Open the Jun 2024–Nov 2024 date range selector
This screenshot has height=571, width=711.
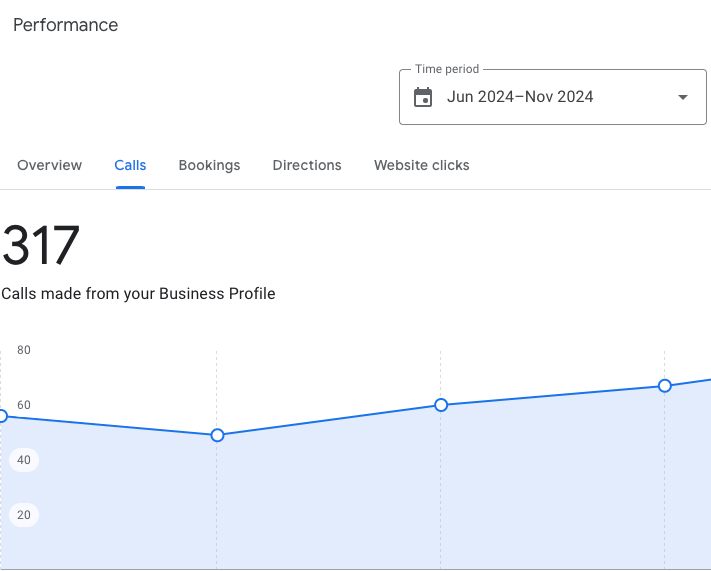(x=520, y=97)
